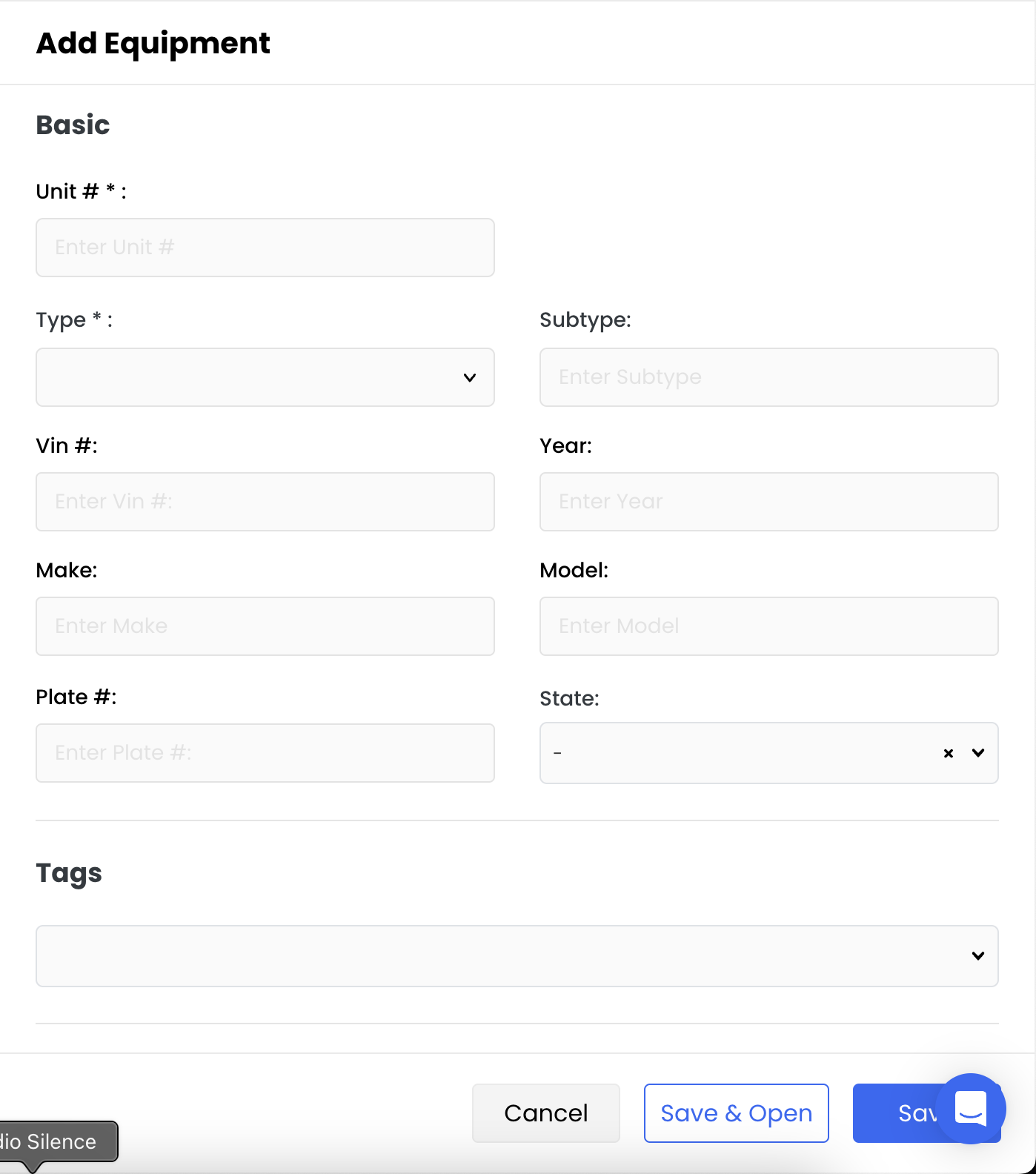Viewport: 1036px width, 1174px height.
Task: Click the Basic section heading
Action: tap(73, 125)
